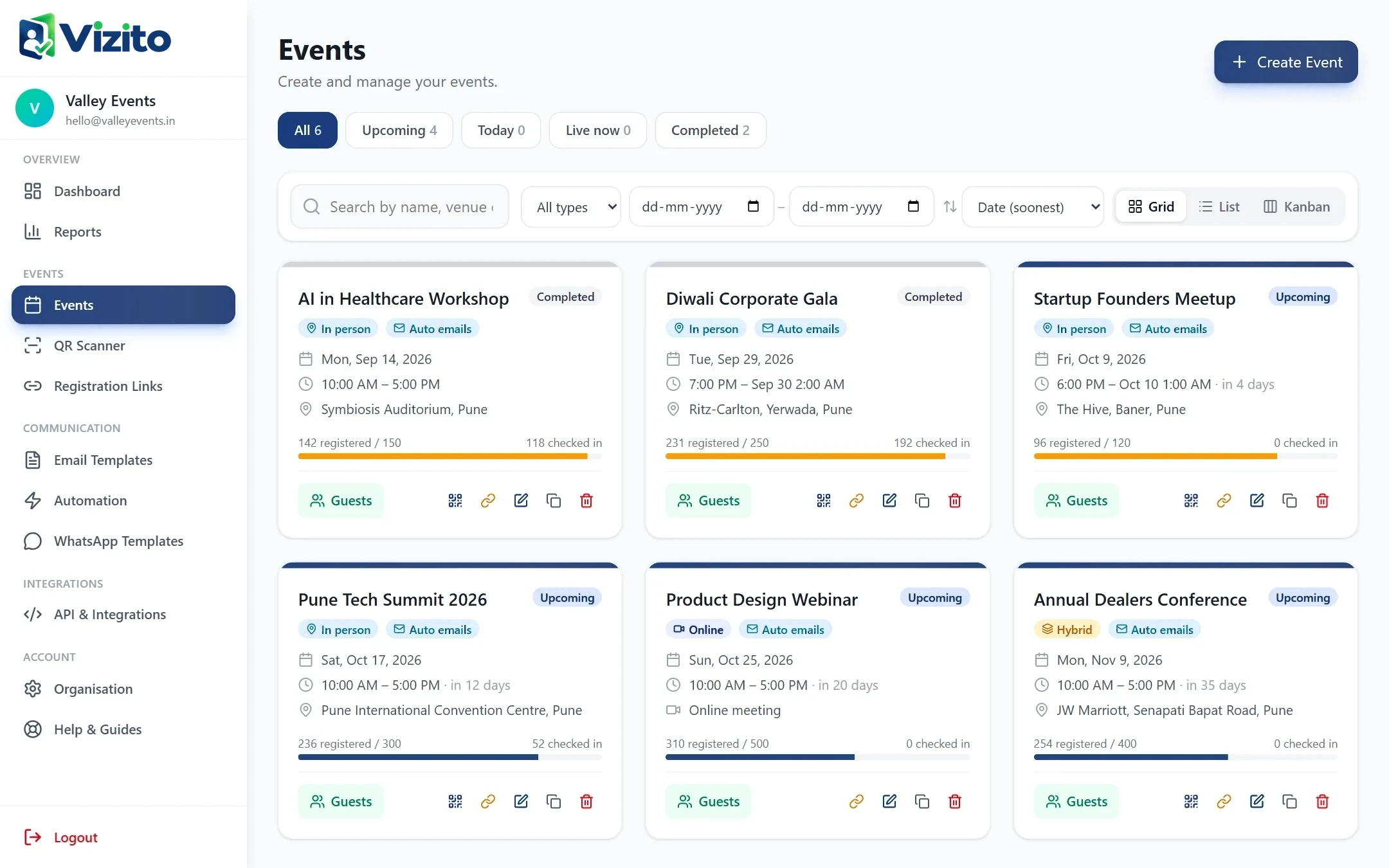Copy link for Product Design Webinar
This screenshot has width=1389, height=868.
click(856, 801)
